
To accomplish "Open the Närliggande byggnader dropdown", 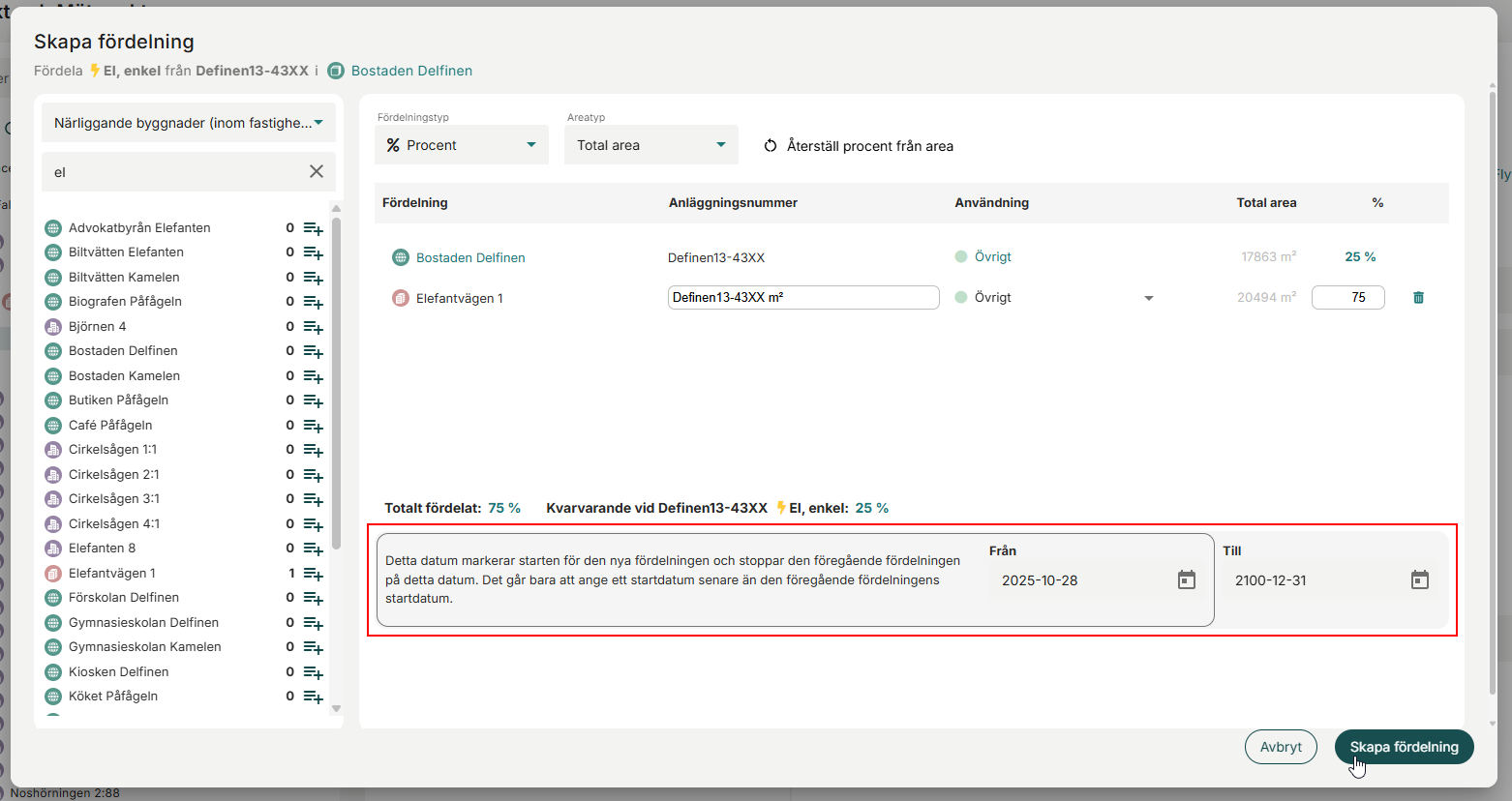I will tap(189, 123).
